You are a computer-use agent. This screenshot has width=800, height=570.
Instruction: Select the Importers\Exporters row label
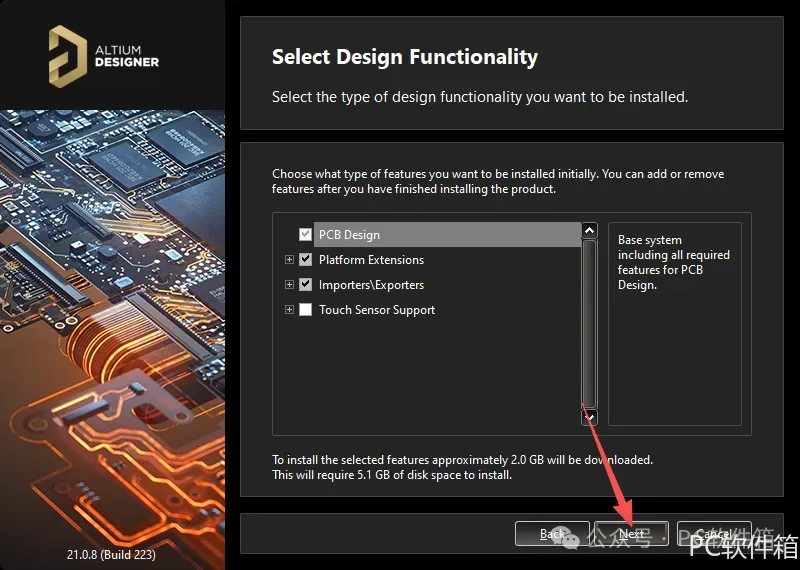pyautogui.click(x=371, y=285)
